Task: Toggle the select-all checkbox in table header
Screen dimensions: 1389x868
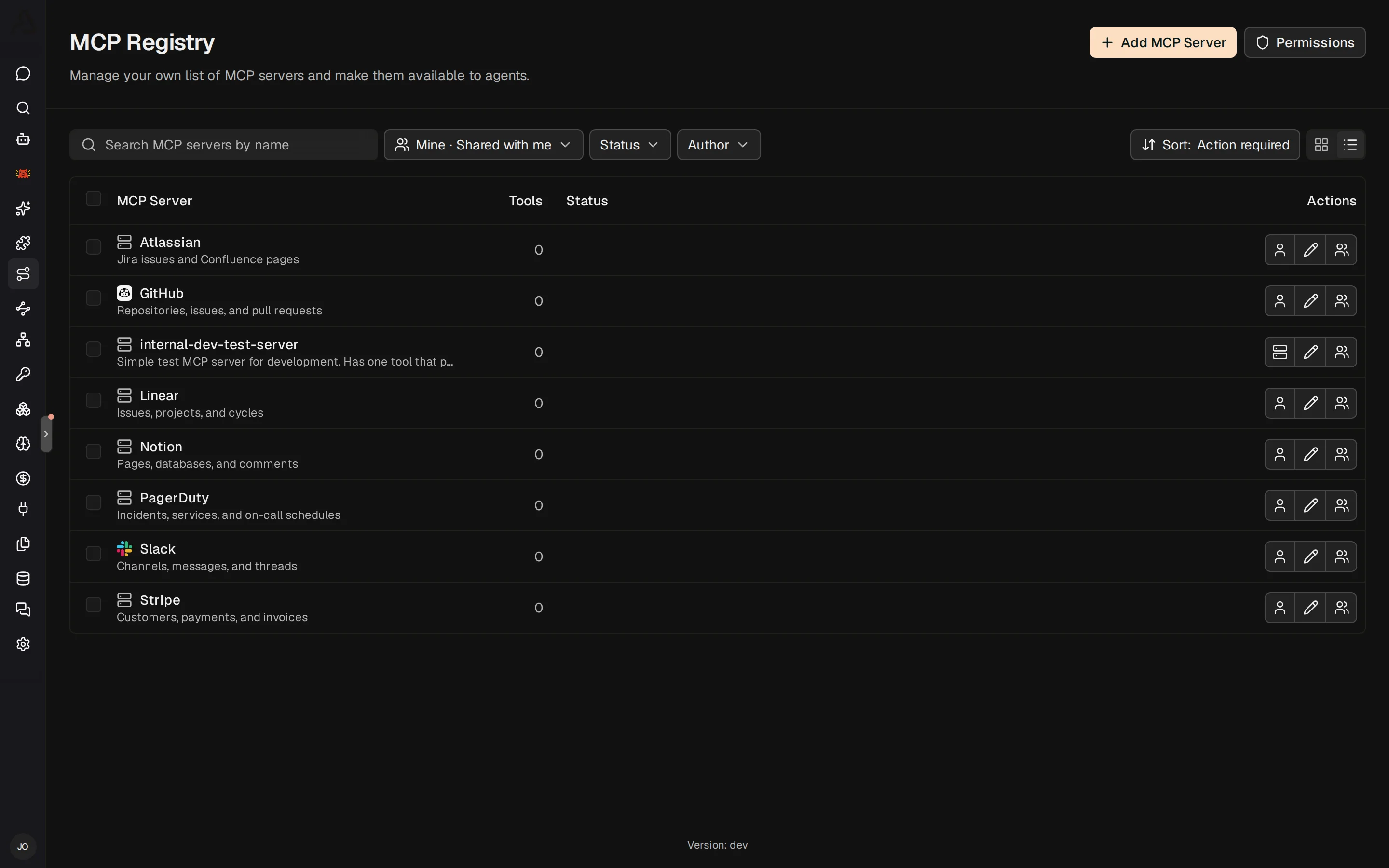Action: (94, 199)
